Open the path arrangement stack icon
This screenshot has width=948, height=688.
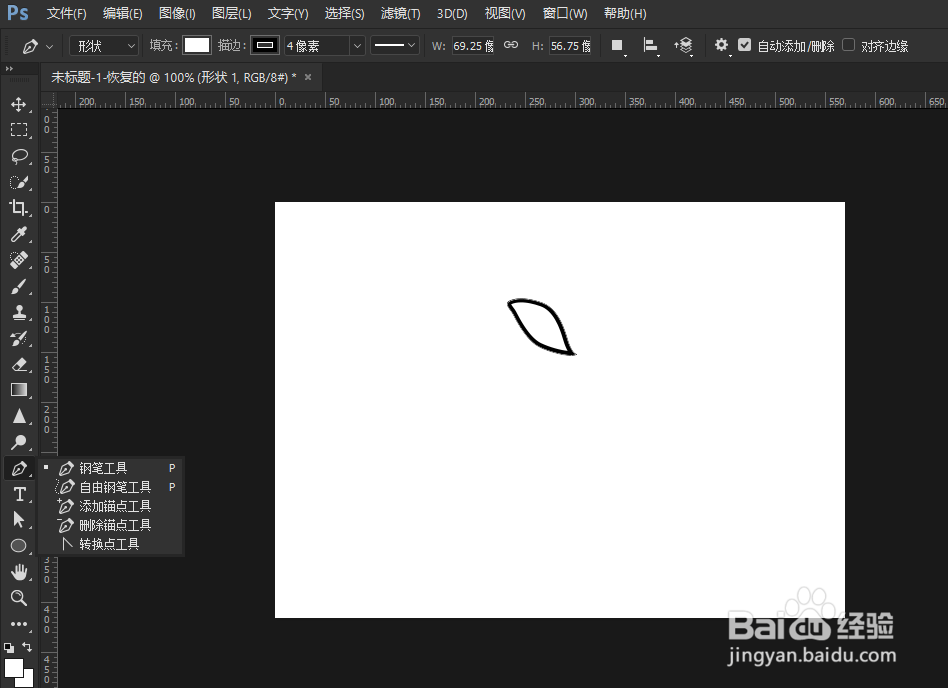[684, 46]
